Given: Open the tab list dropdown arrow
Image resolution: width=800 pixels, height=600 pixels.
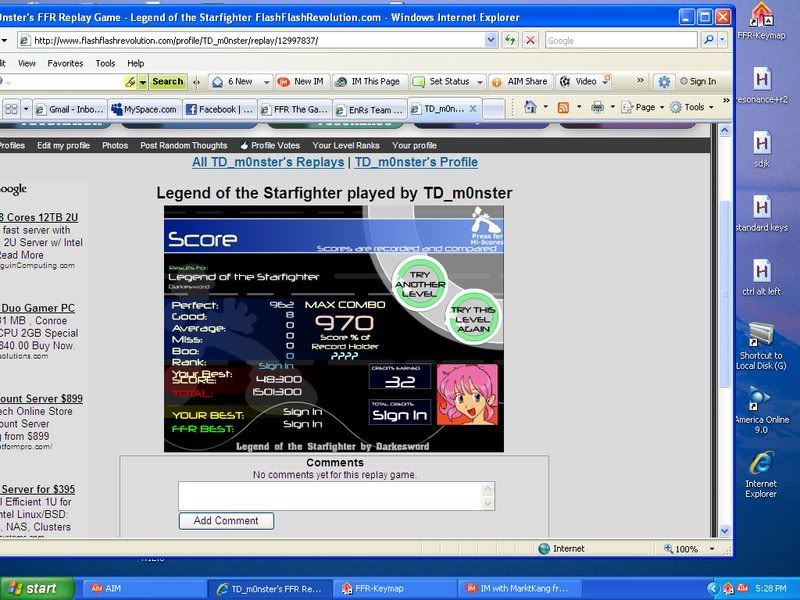Looking at the screenshot, I should point(26,109).
